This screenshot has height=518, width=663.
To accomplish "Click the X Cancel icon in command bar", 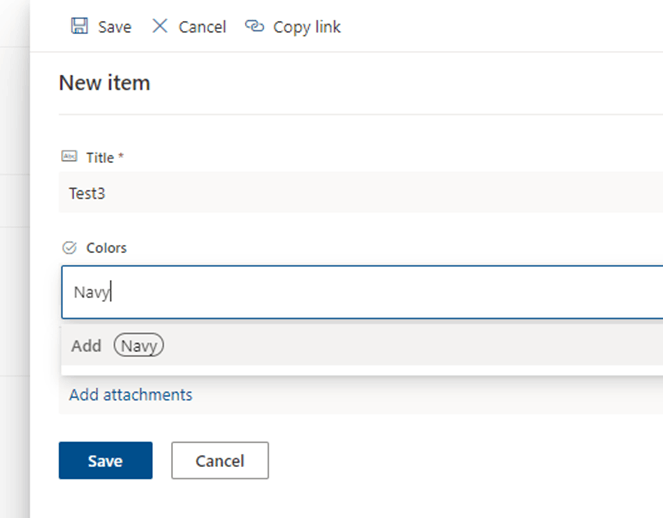I will pyautogui.click(x=160, y=27).
